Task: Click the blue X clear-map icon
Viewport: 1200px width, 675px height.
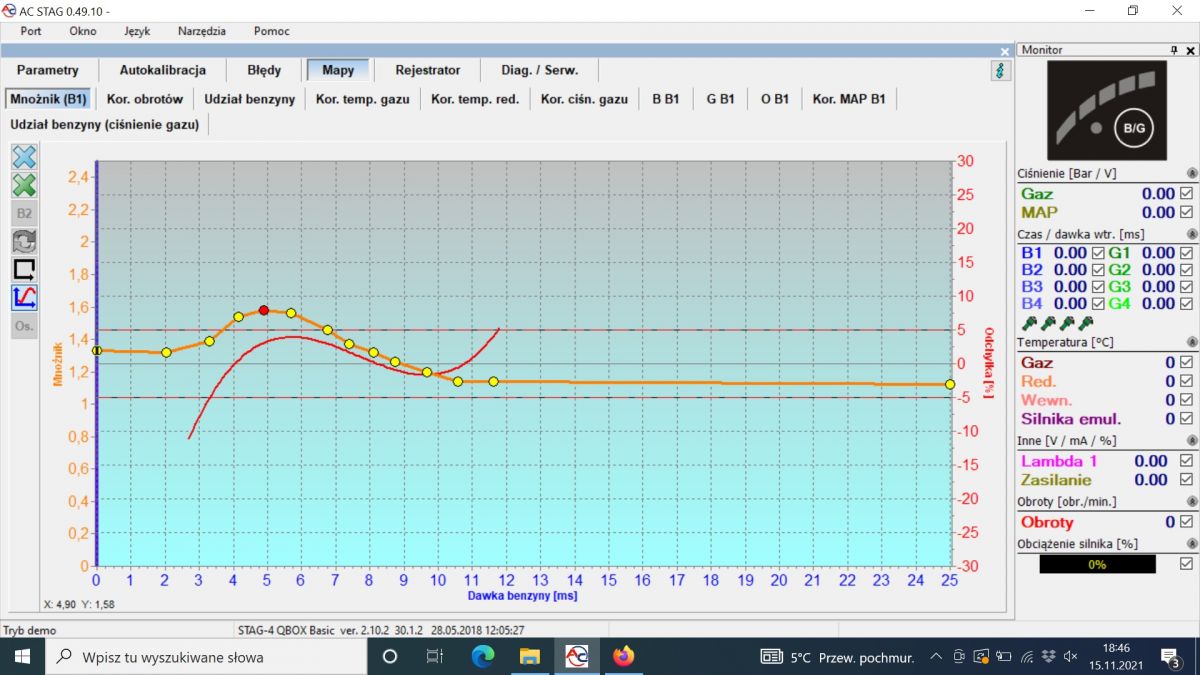Action: pos(24,157)
